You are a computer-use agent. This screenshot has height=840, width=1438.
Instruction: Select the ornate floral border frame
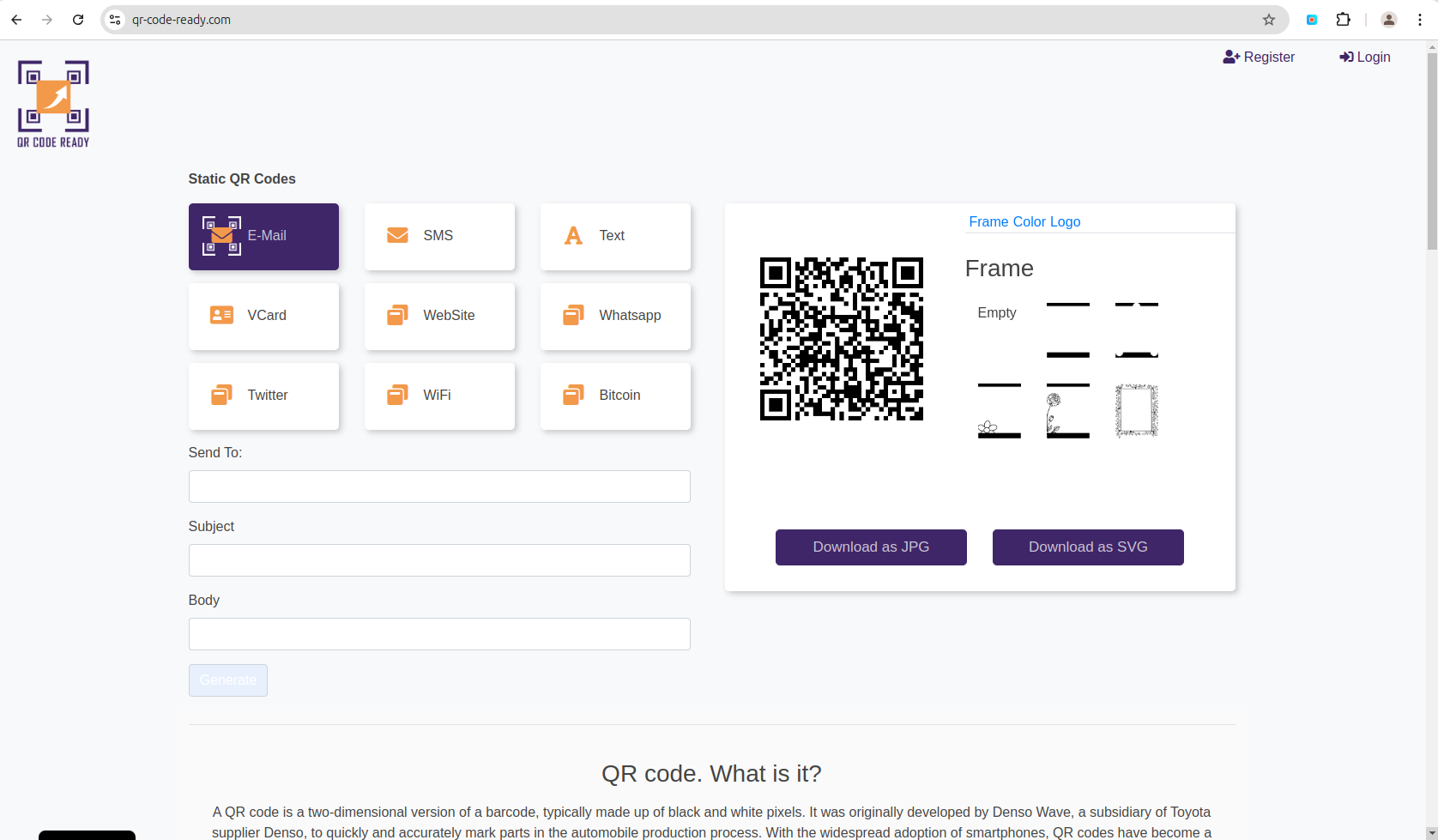(x=1137, y=411)
